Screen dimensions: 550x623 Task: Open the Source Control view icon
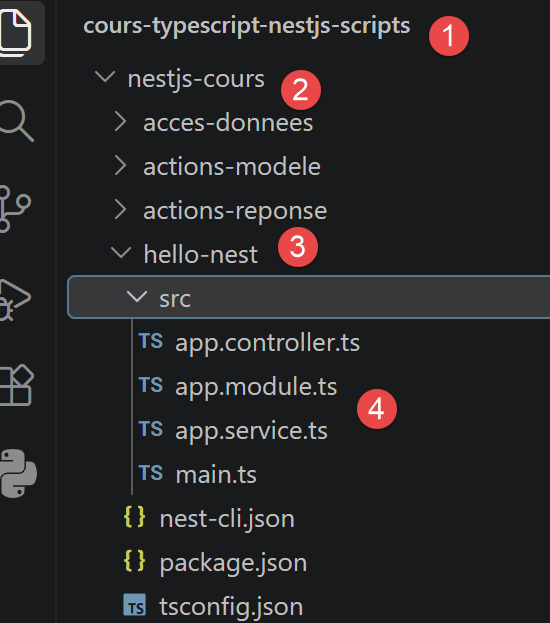click(14, 209)
